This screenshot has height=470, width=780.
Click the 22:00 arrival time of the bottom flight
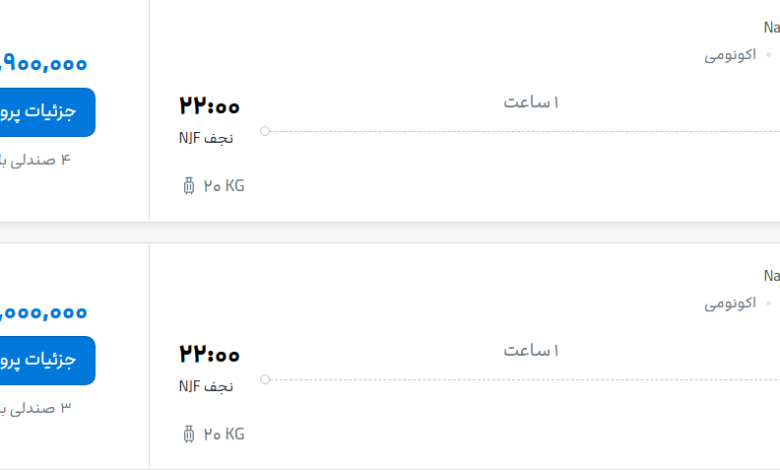click(x=209, y=354)
